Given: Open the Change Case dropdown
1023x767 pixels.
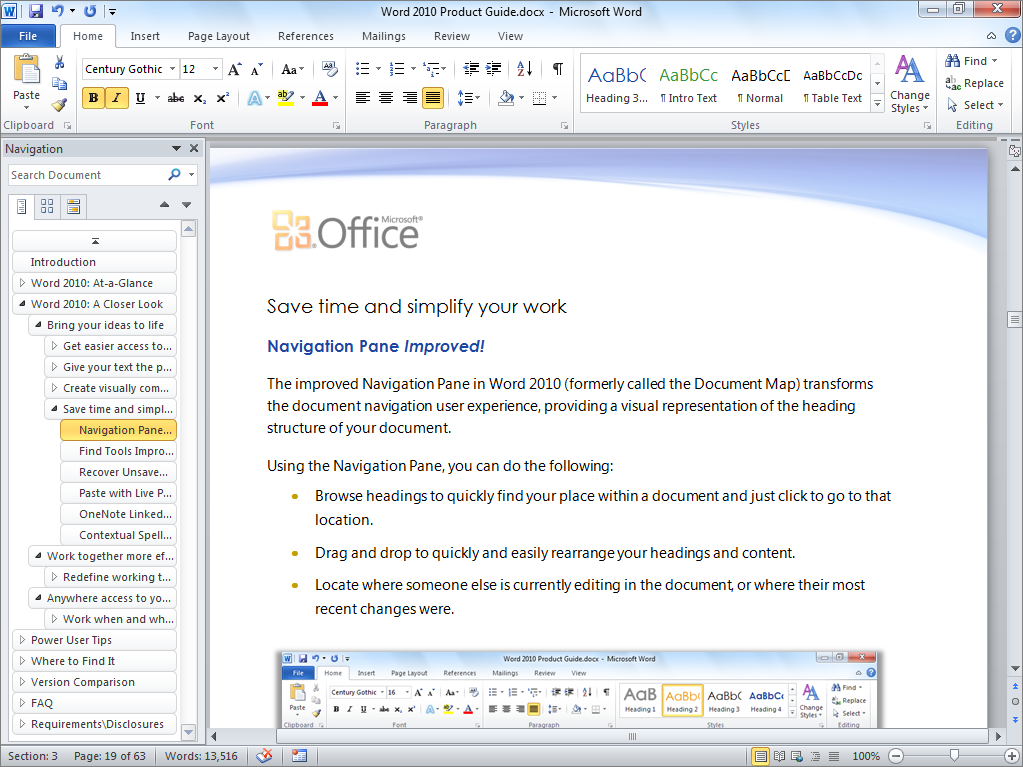Looking at the screenshot, I should coord(292,68).
